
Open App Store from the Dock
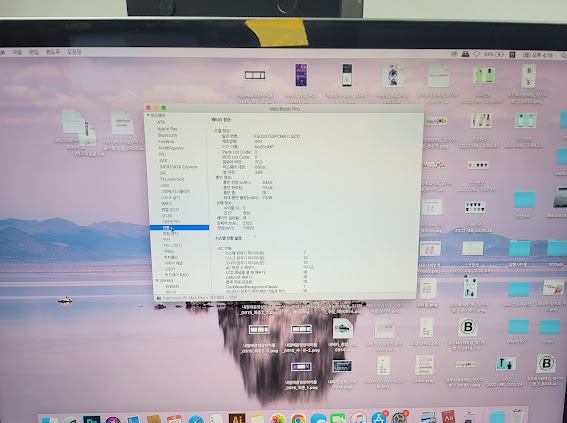click(379, 418)
